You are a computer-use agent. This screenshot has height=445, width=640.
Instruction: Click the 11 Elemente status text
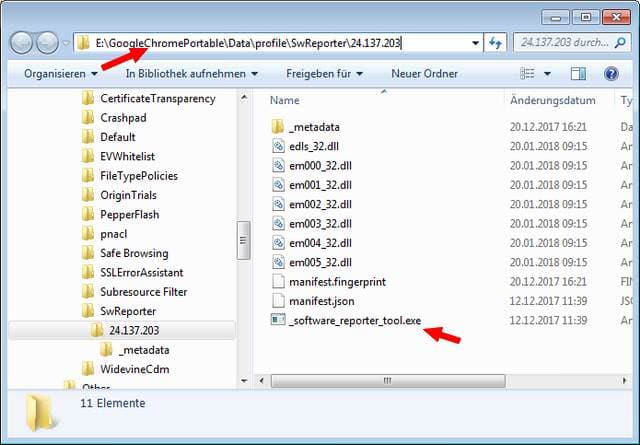113,403
